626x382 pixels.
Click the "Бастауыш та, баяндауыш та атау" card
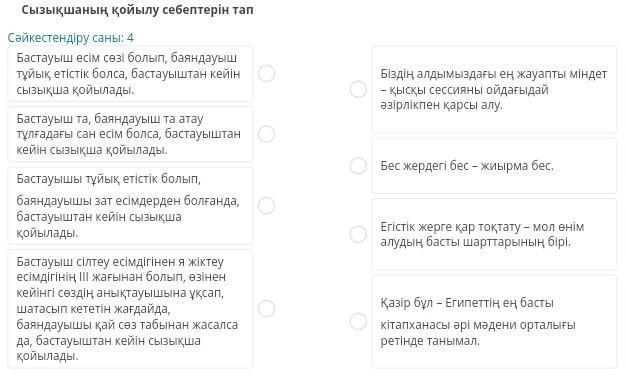point(130,134)
